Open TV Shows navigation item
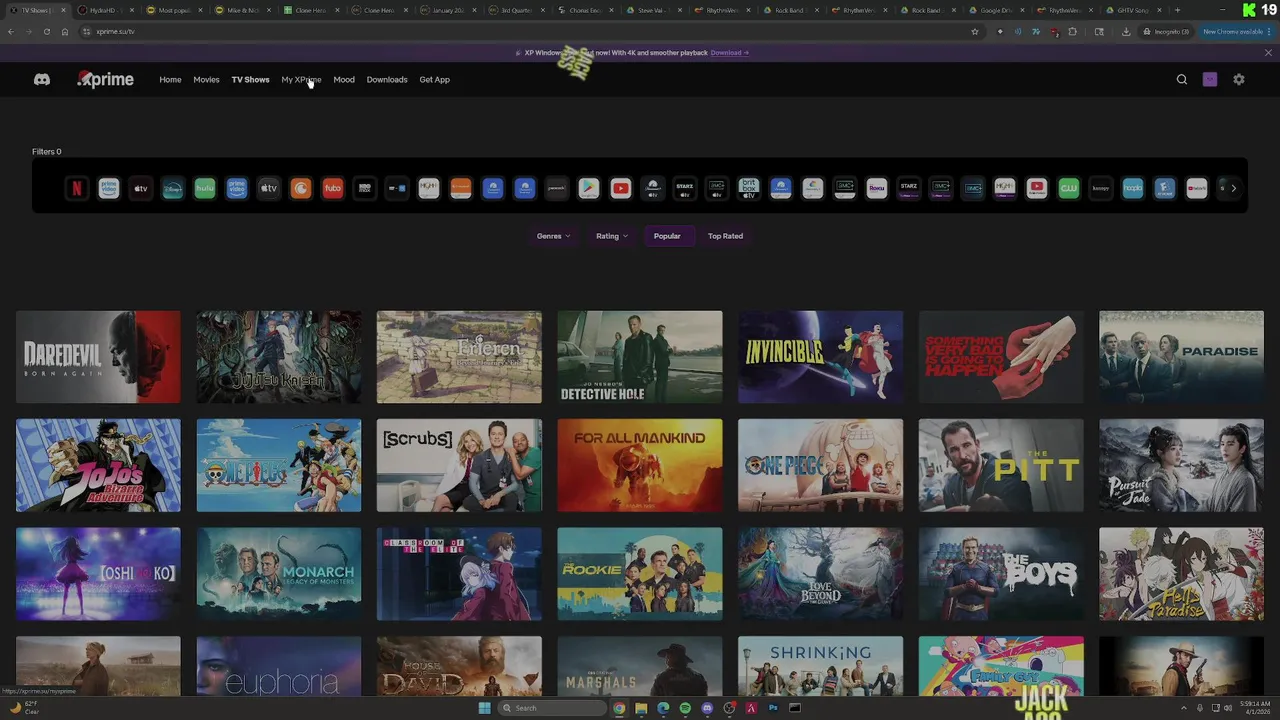1280x720 pixels. [250, 79]
